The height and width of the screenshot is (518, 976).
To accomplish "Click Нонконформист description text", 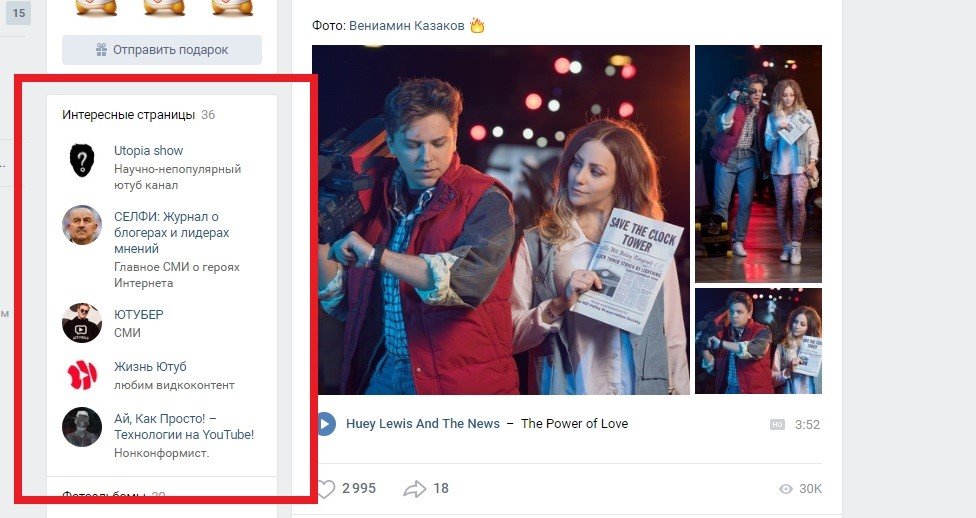I will click(x=161, y=453).
